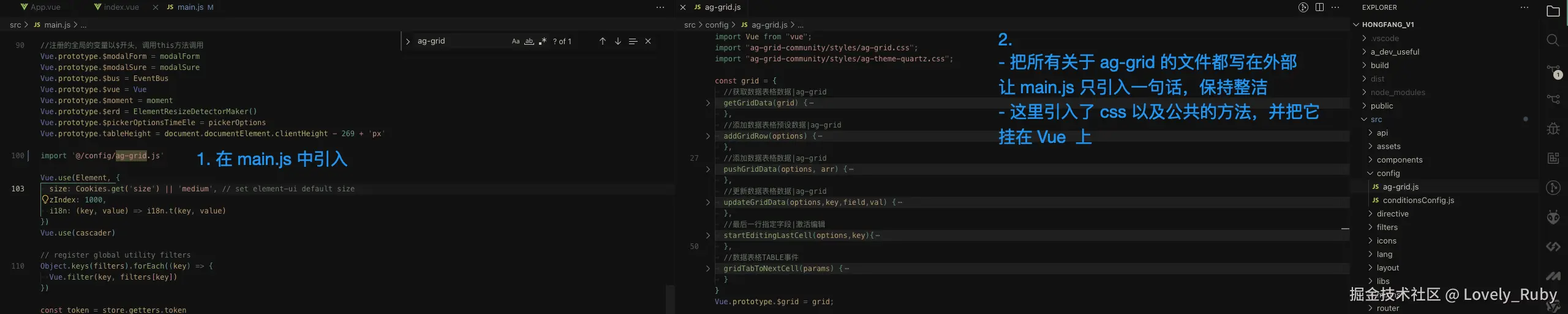The width and height of the screenshot is (1568, 314).
Task: Show code actions lightbulb near zIndex
Action: click(x=45, y=199)
